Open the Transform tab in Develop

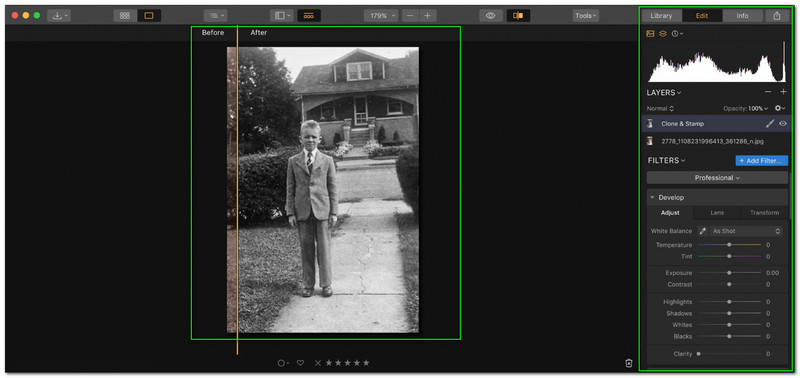(x=764, y=213)
